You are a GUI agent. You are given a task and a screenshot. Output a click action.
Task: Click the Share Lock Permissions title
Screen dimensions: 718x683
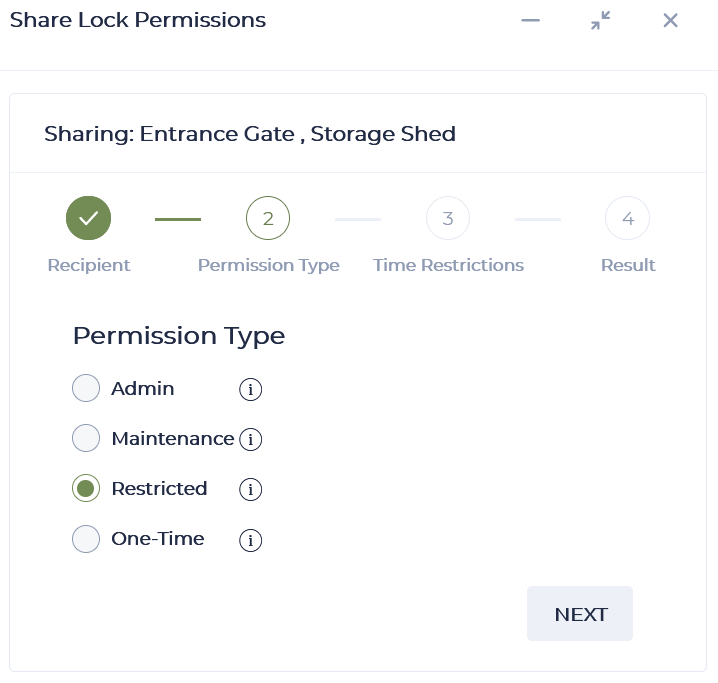pos(138,20)
